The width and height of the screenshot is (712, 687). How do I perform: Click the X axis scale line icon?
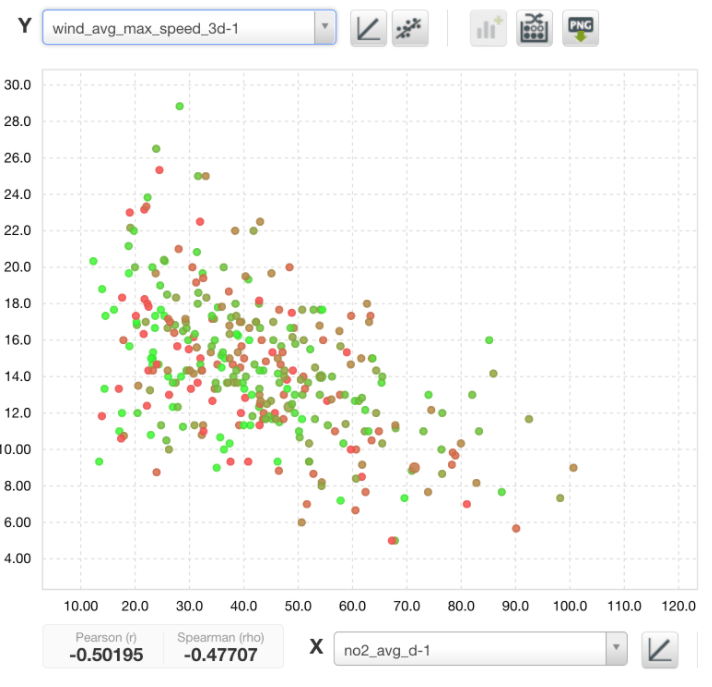tap(659, 648)
